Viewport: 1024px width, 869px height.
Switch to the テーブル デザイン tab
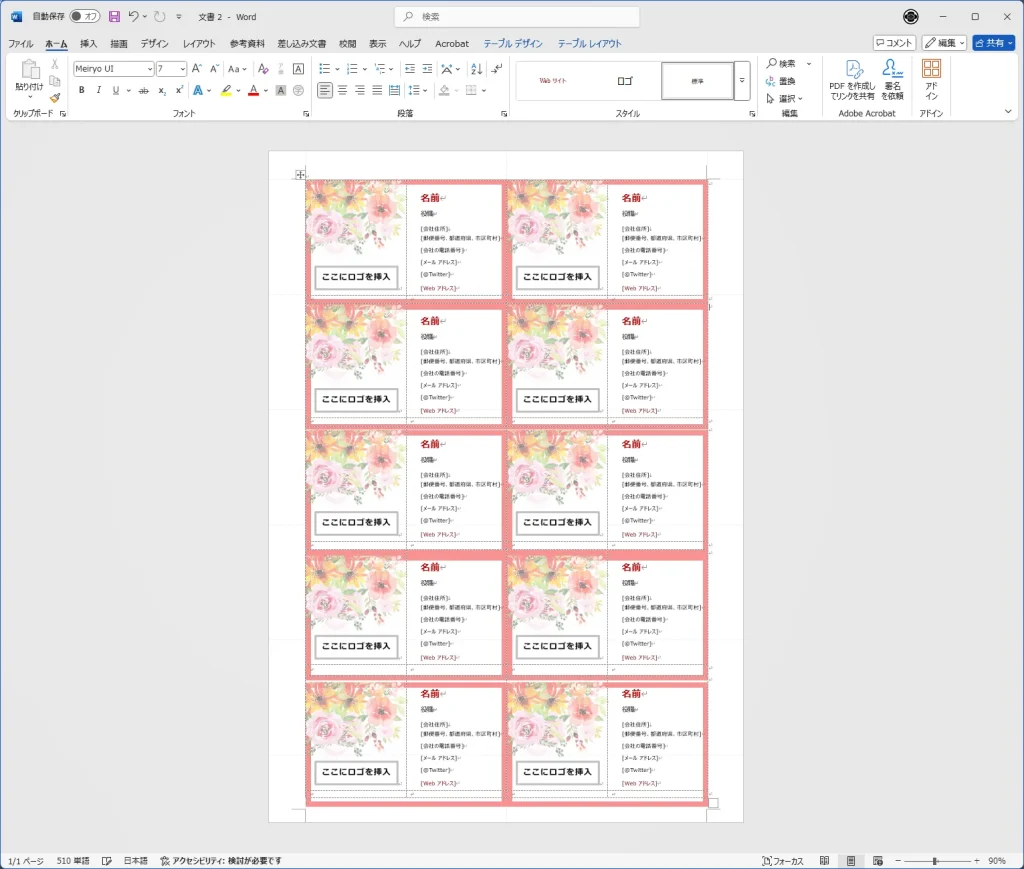[x=513, y=44]
